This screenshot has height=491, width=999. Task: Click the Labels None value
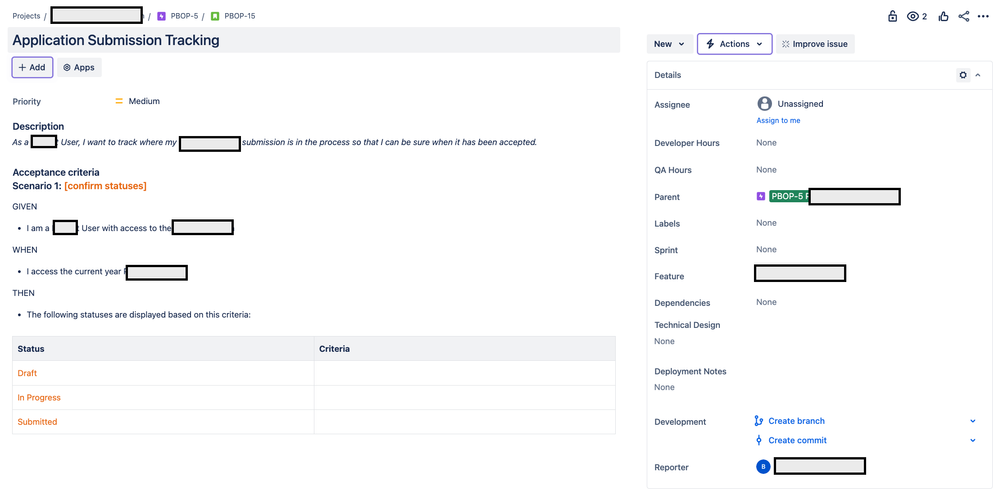coord(766,223)
